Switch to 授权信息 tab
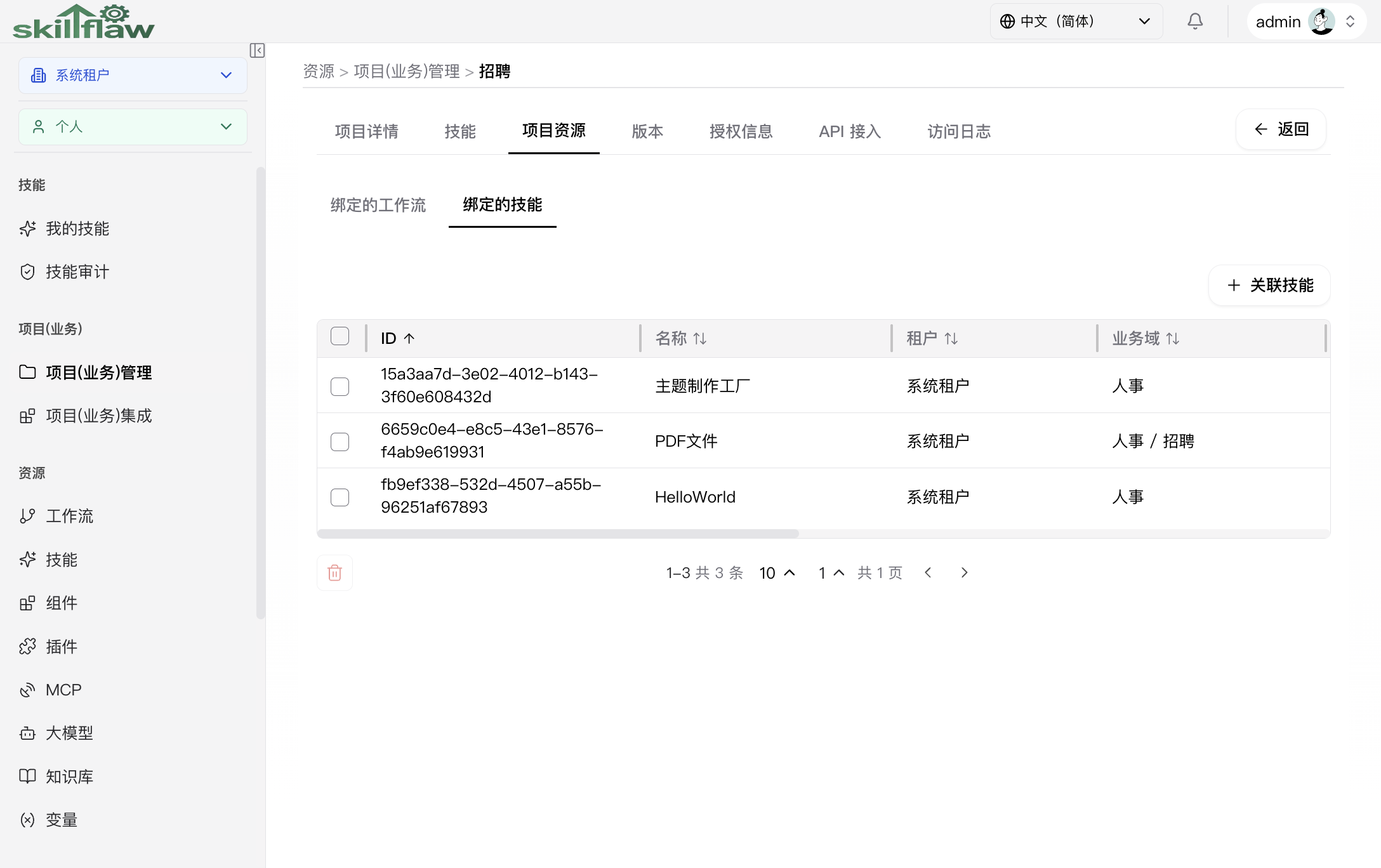The height and width of the screenshot is (868, 1381). [741, 131]
